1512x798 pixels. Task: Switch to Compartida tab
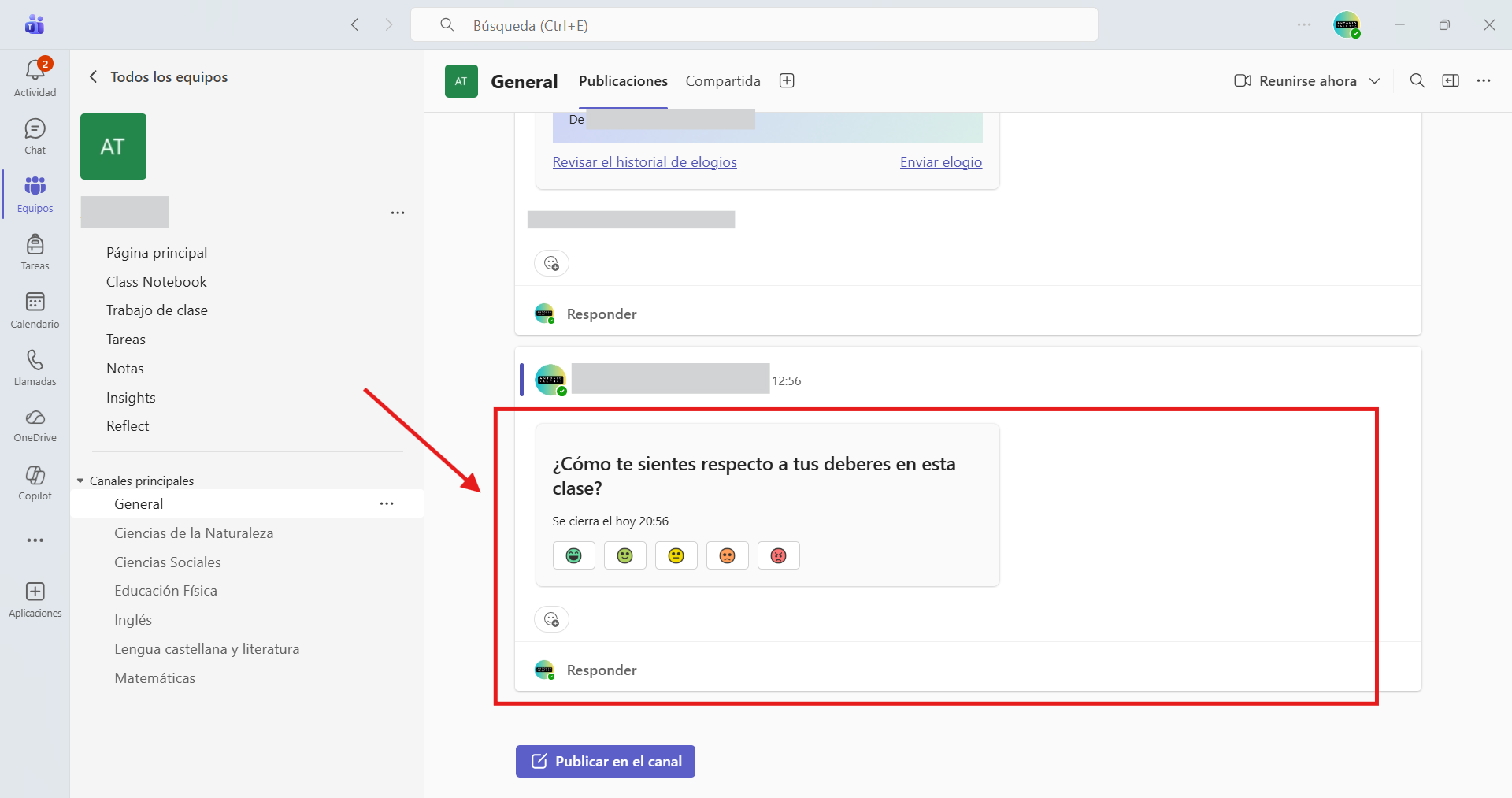[x=723, y=80]
